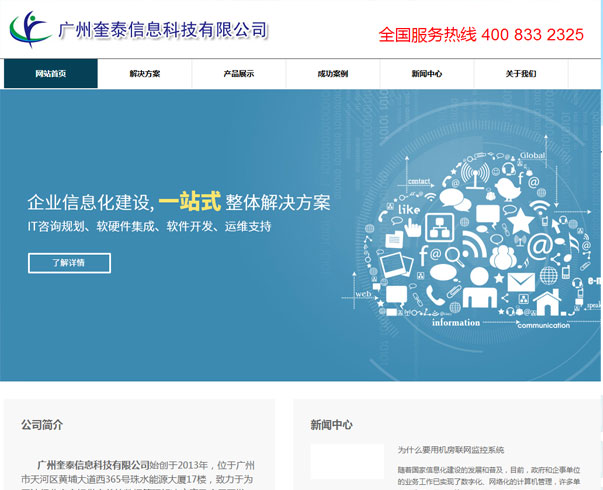This screenshot has height=490, width=603.
Task: Open the 关于我们 page
Action: pyautogui.click(x=520, y=74)
